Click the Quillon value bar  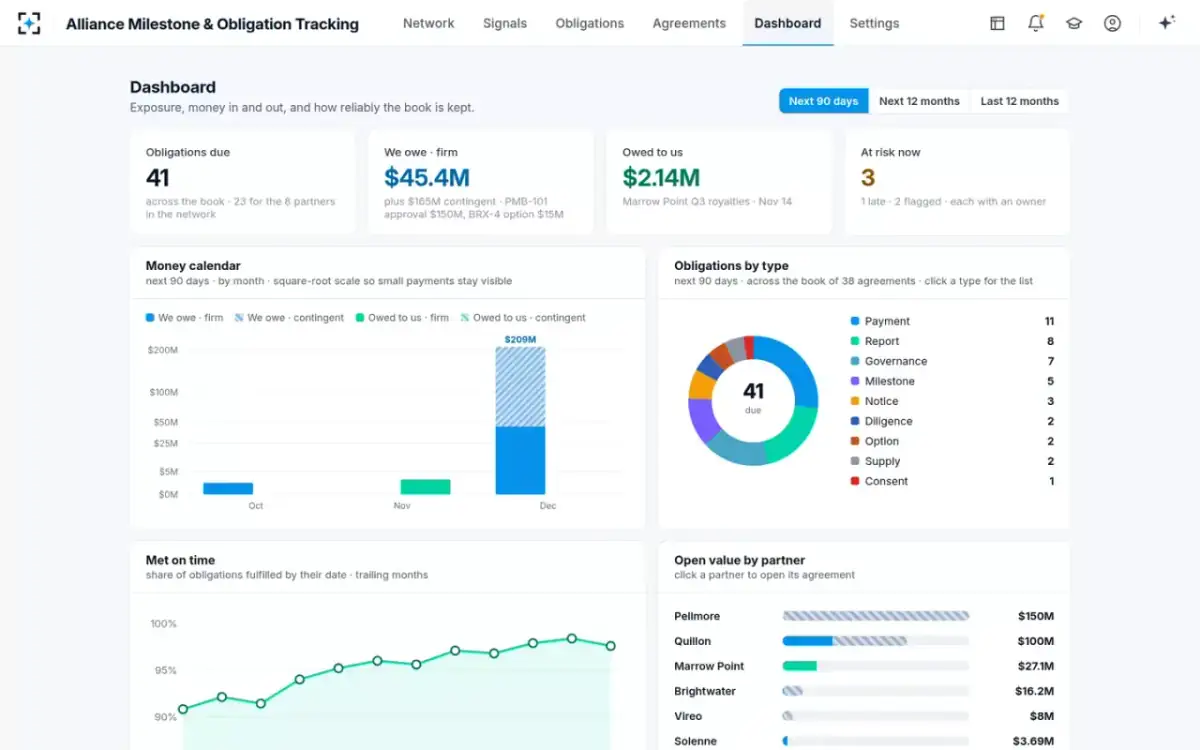click(845, 641)
